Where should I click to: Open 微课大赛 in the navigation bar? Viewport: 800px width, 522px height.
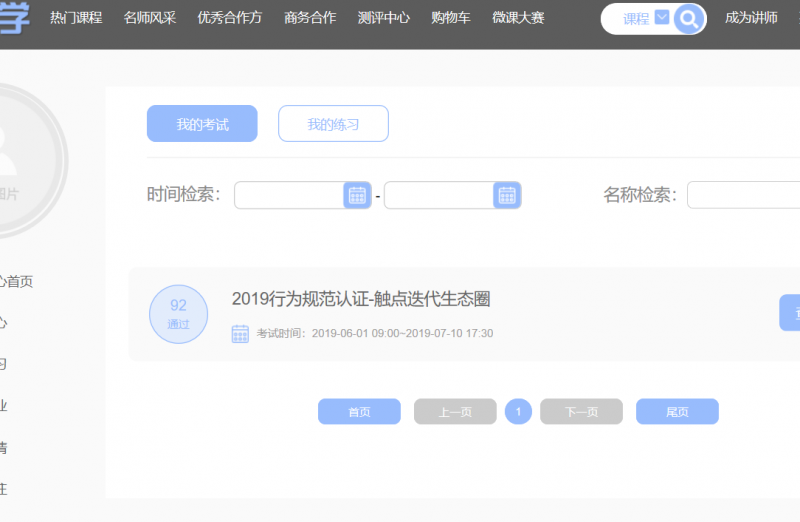coord(518,18)
